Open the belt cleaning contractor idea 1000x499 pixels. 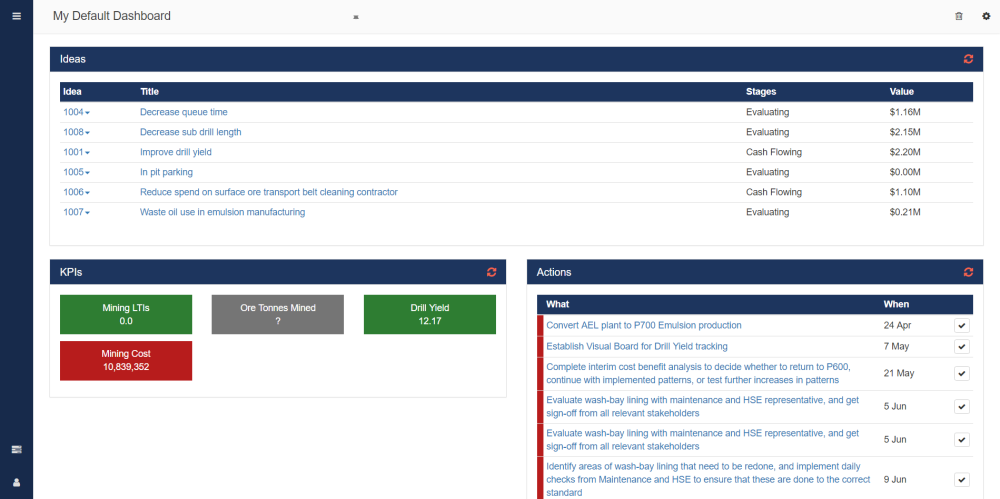coord(268,192)
